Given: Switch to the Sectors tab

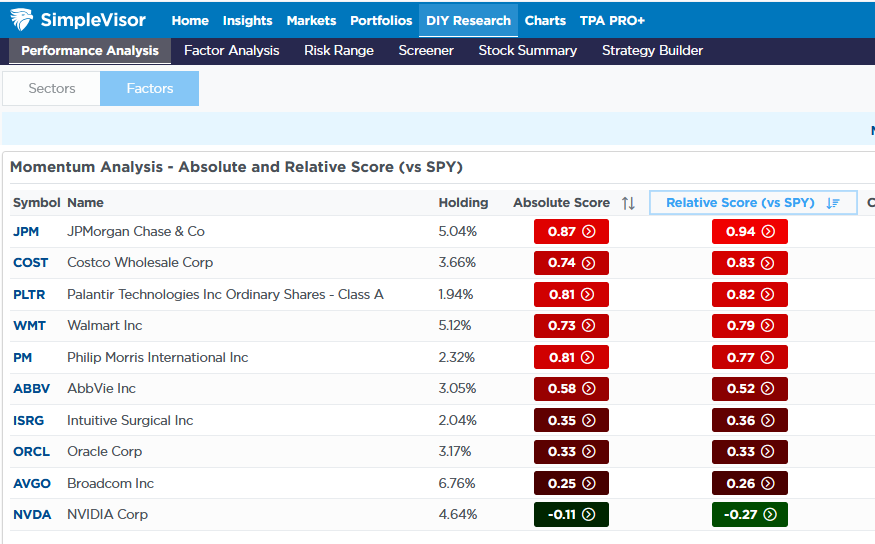Looking at the screenshot, I should click(51, 88).
